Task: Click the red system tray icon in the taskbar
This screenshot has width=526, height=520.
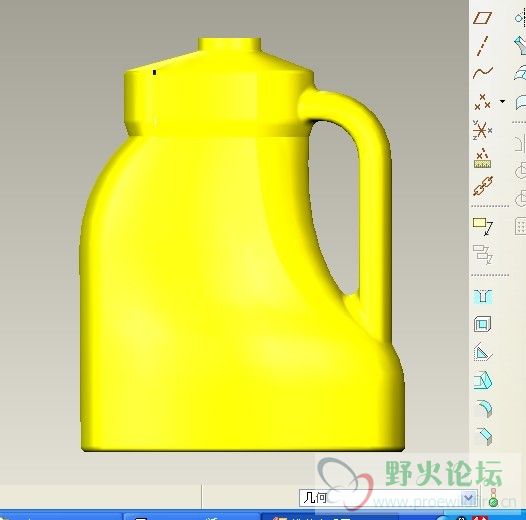Action: [480, 518]
